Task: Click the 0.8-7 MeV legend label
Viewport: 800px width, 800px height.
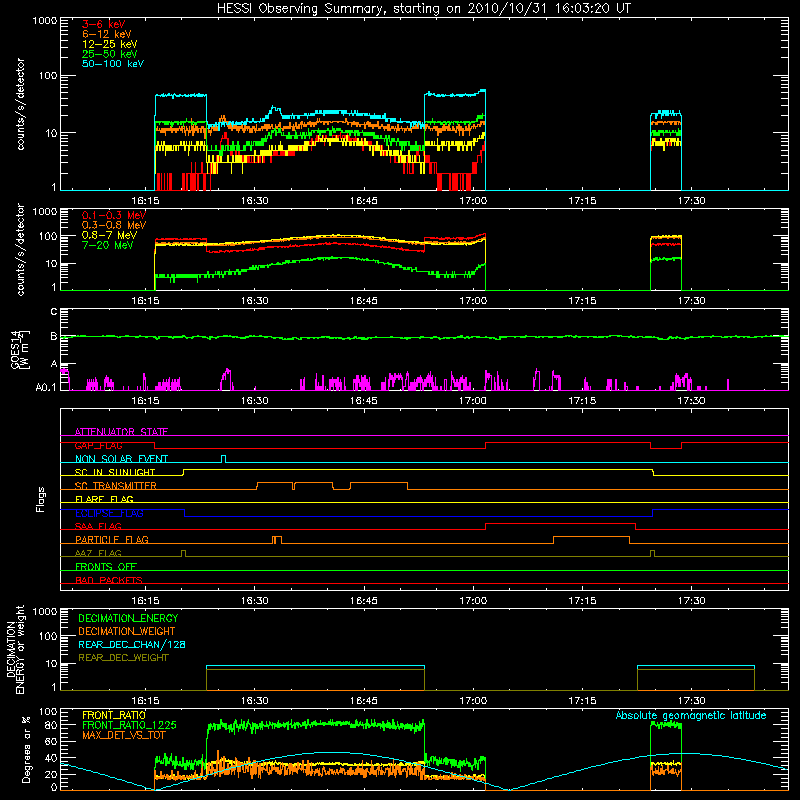Action: [x=109, y=235]
